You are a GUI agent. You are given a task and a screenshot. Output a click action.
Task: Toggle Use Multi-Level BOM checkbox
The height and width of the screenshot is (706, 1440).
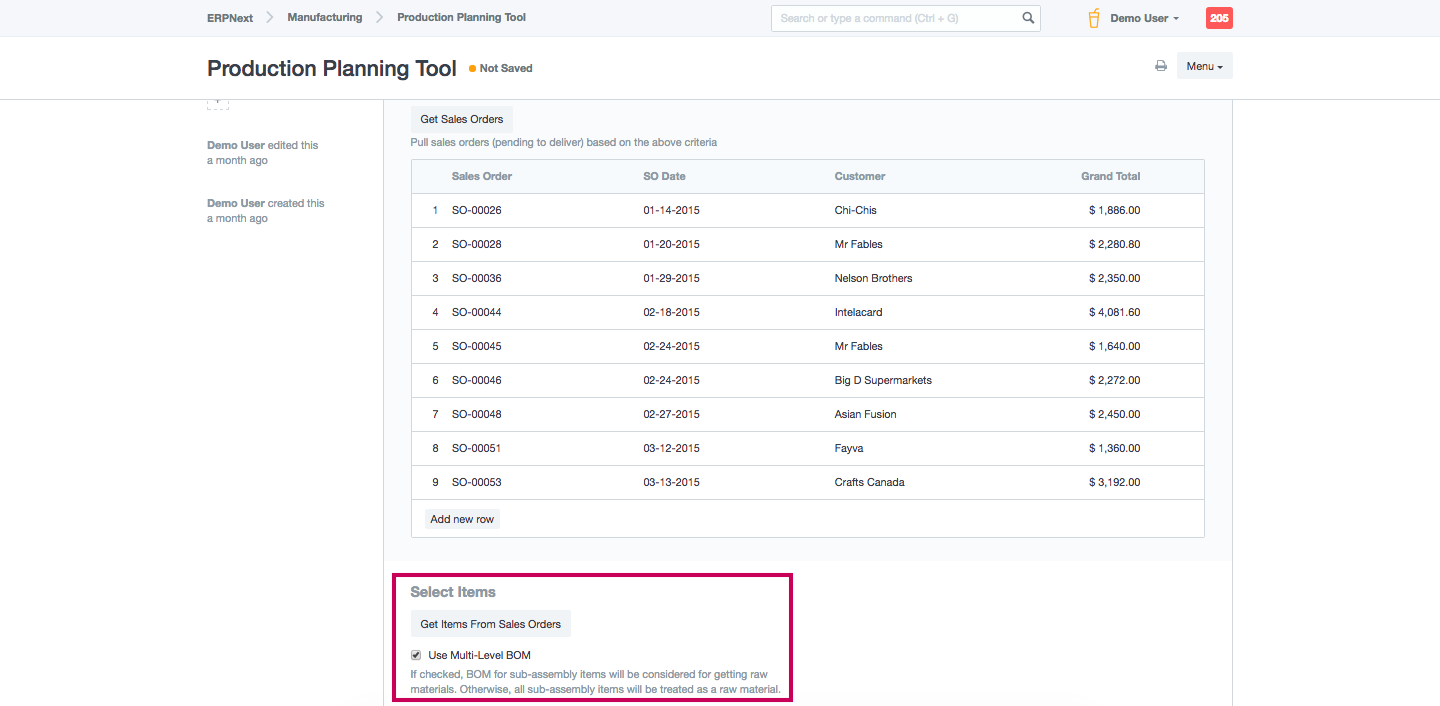tap(416, 655)
